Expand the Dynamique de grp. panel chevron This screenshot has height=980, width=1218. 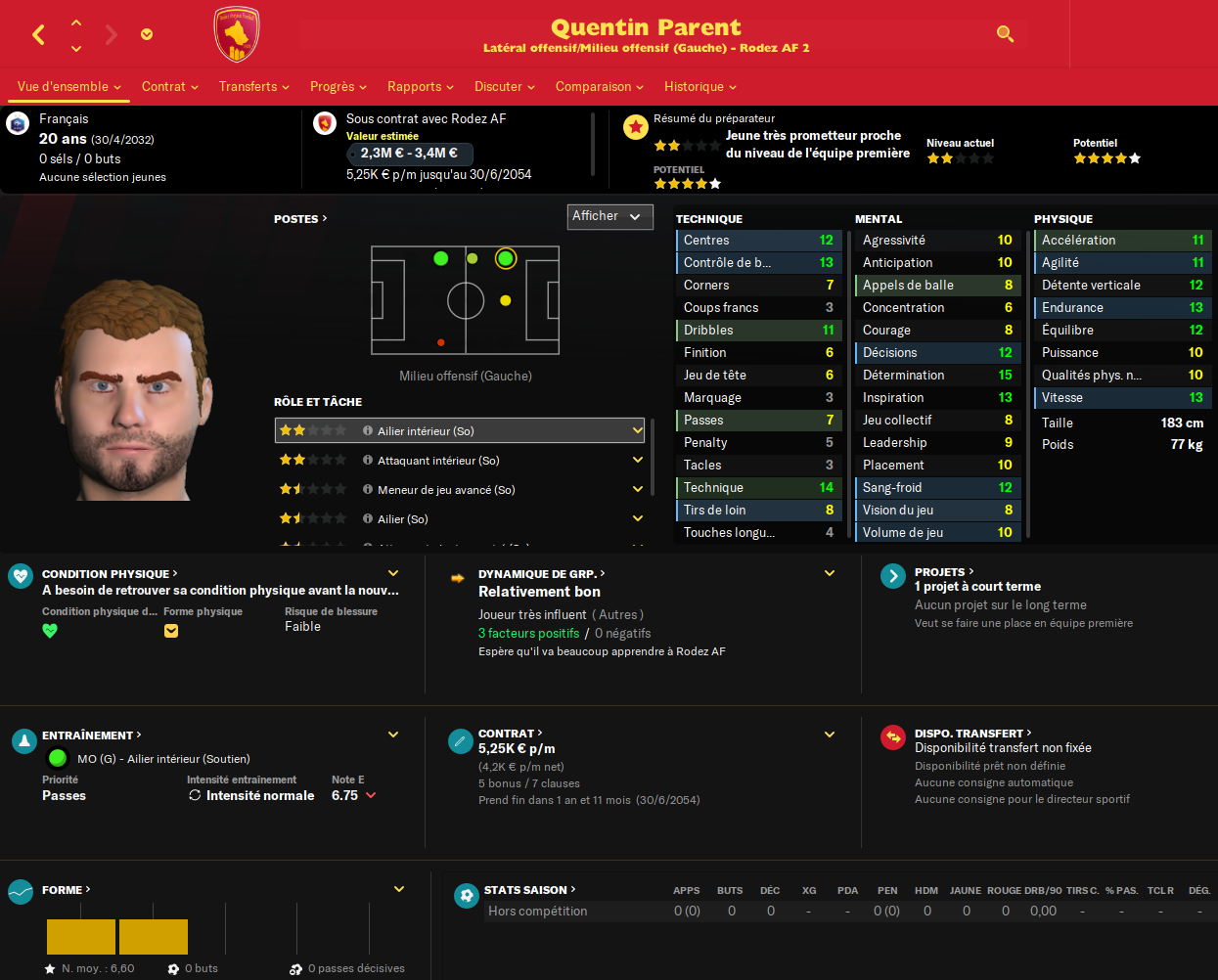[830, 573]
